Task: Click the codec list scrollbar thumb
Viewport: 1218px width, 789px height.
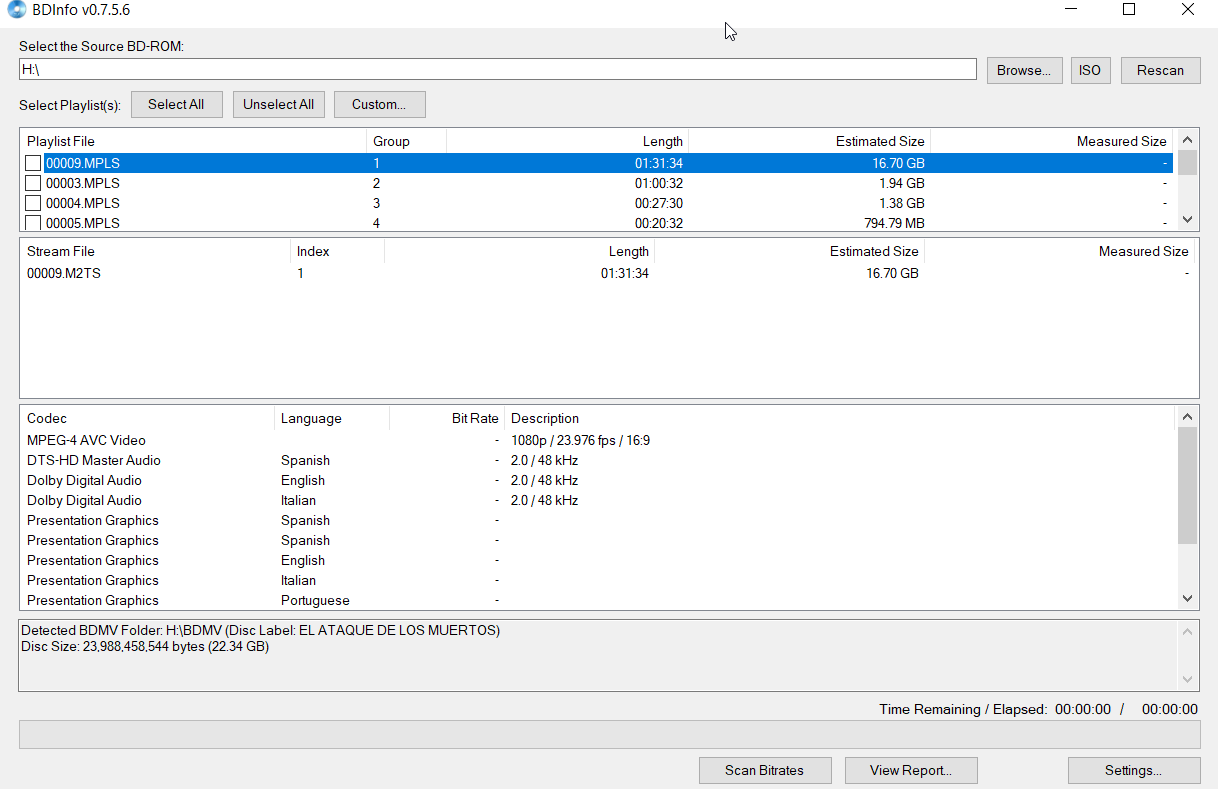Action: (x=1187, y=485)
